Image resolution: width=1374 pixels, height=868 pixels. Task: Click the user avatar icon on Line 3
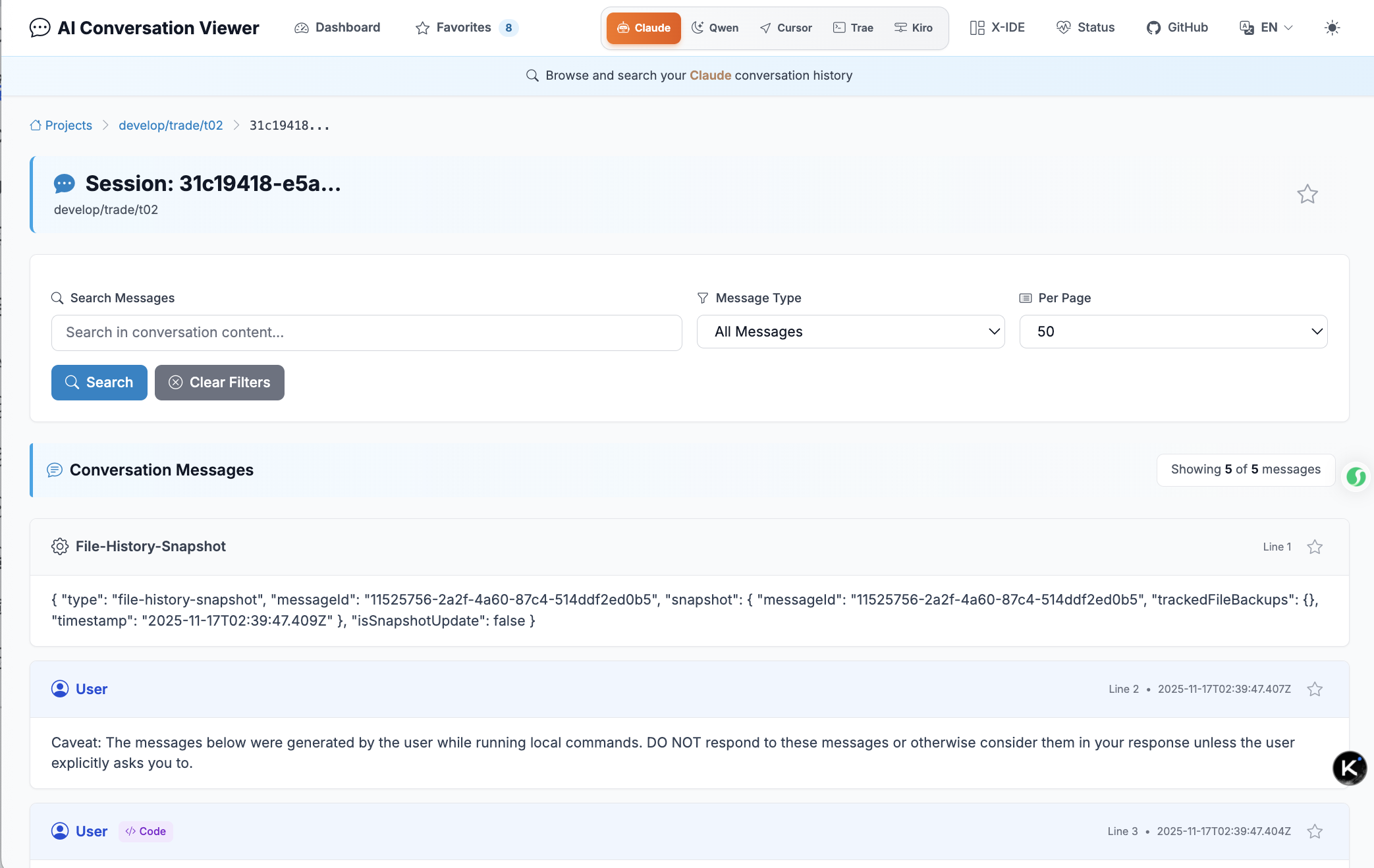(x=60, y=831)
